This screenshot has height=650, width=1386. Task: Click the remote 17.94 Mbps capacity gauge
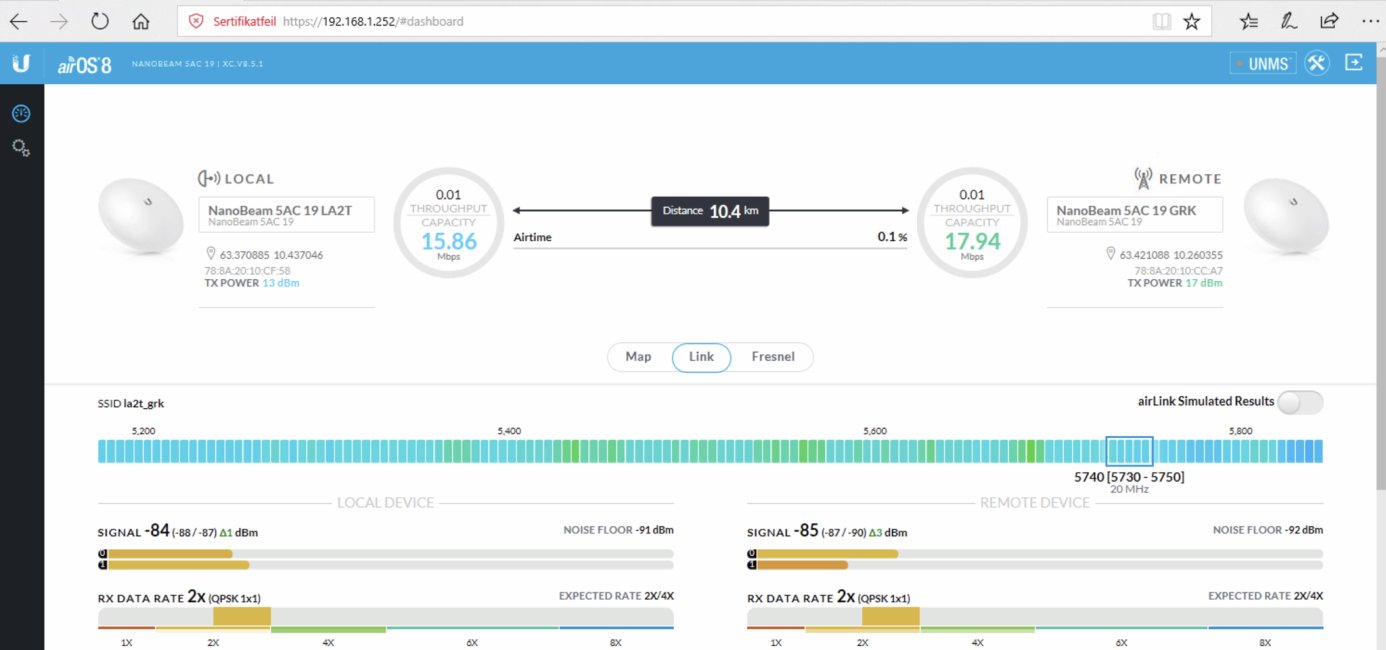pyautogui.click(x=972, y=222)
